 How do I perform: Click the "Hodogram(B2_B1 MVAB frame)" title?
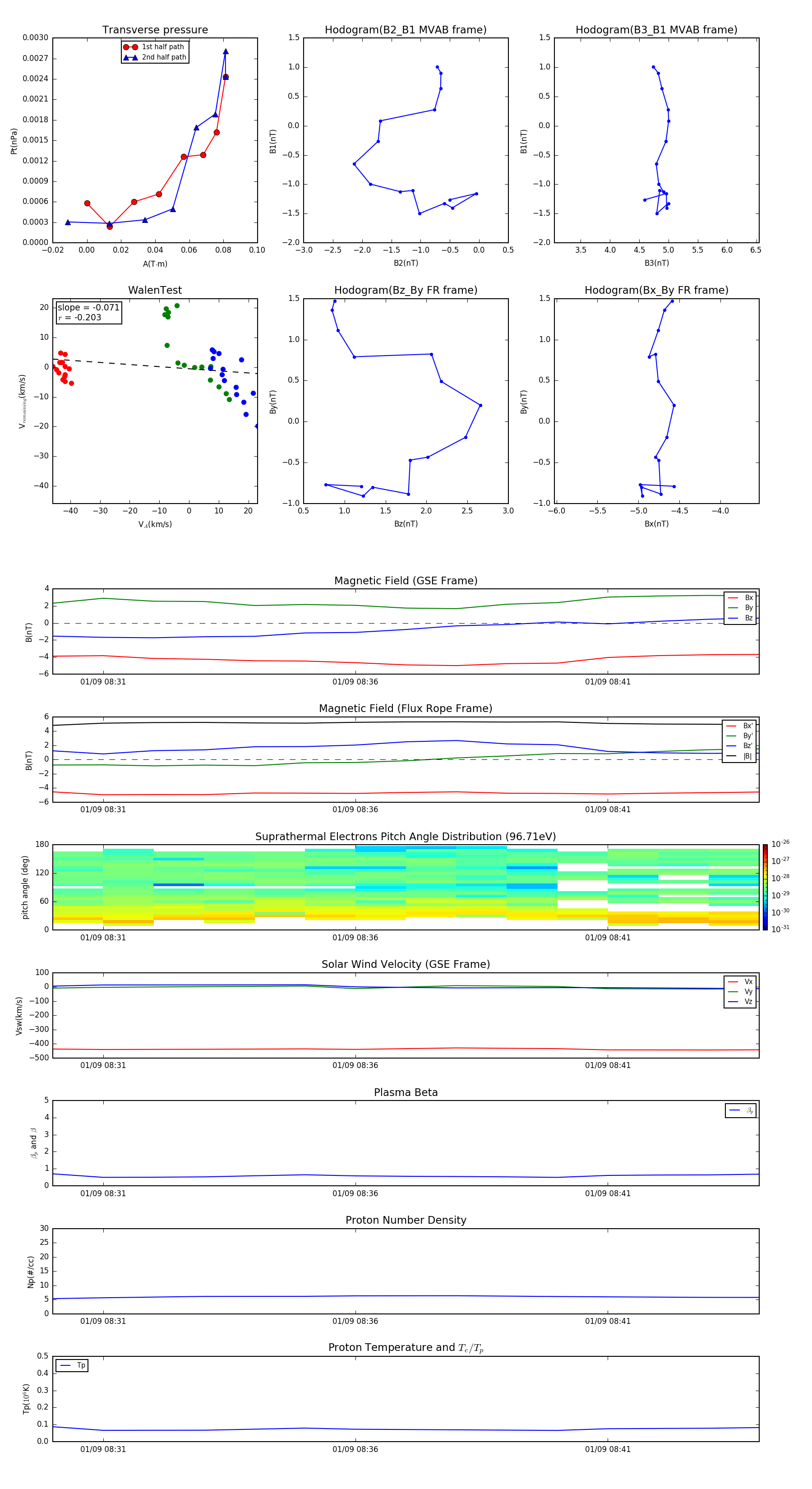click(406, 30)
